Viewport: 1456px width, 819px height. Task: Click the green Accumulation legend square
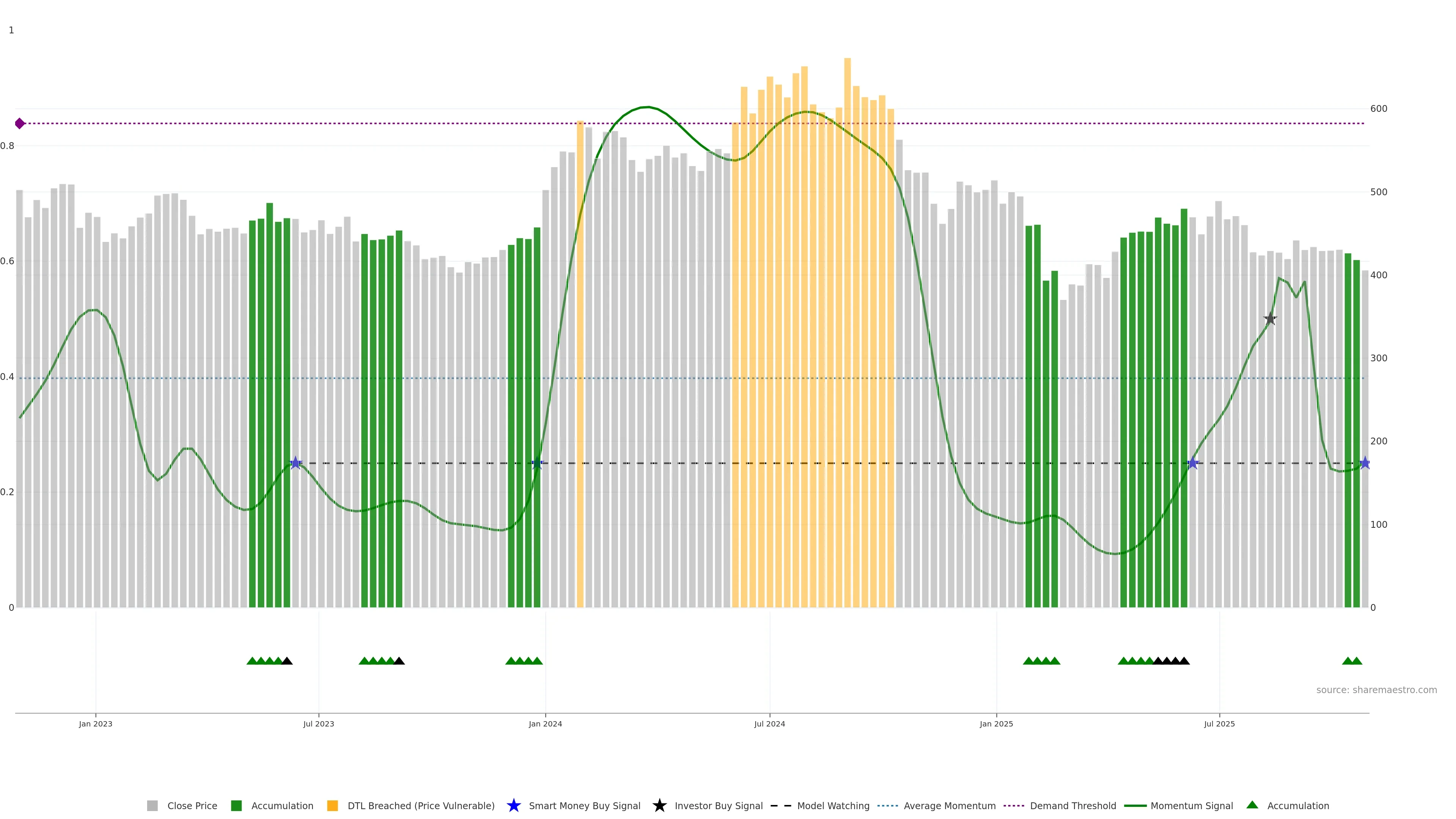[x=236, y=805]
